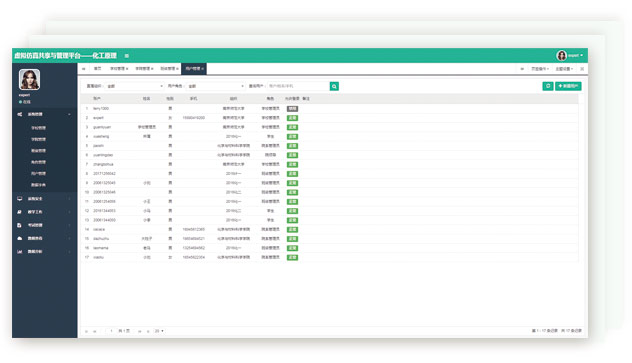This screenshot has width=632, height=363.
Task: Open the user role filter dropdown
Action: [x=216, y=86]
